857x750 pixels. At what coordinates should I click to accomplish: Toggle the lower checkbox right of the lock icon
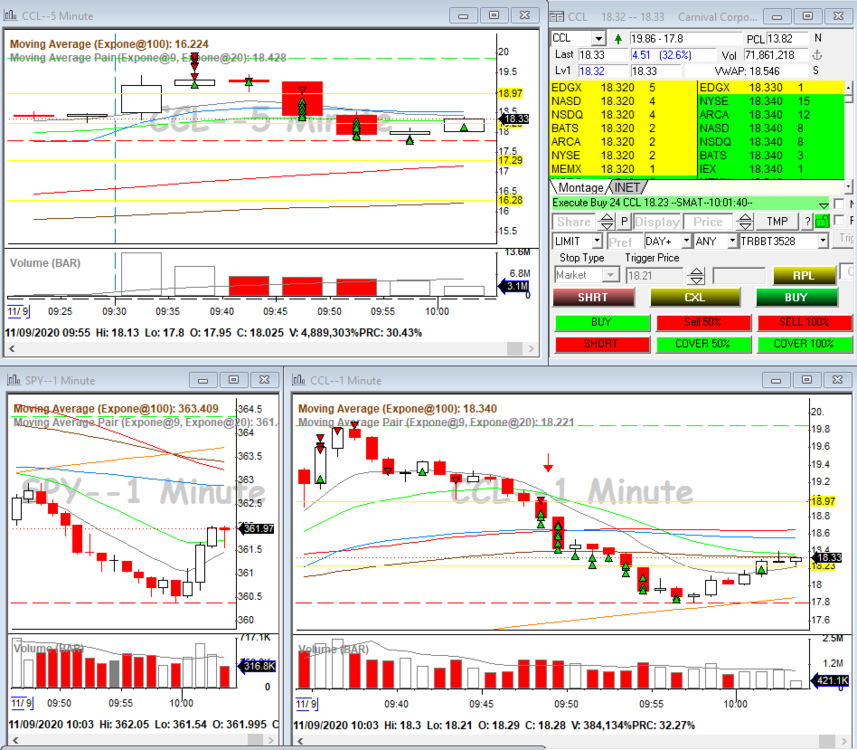pyautogui.click(x=839, y=222)
